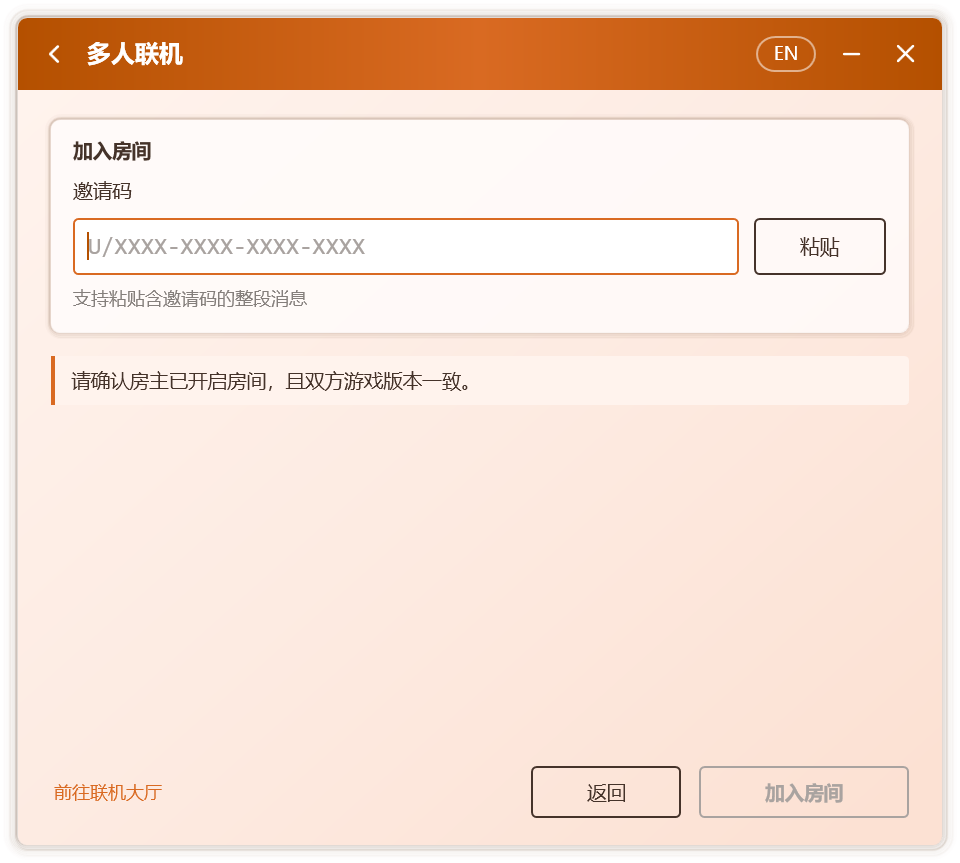Viewport: 960px width, 863px height.
Task: Click the 邀请码 label
Action: [x=102, y=191]
